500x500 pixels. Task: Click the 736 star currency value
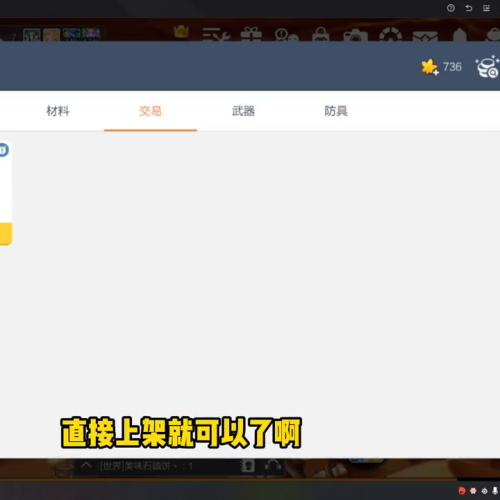point(452,67)
